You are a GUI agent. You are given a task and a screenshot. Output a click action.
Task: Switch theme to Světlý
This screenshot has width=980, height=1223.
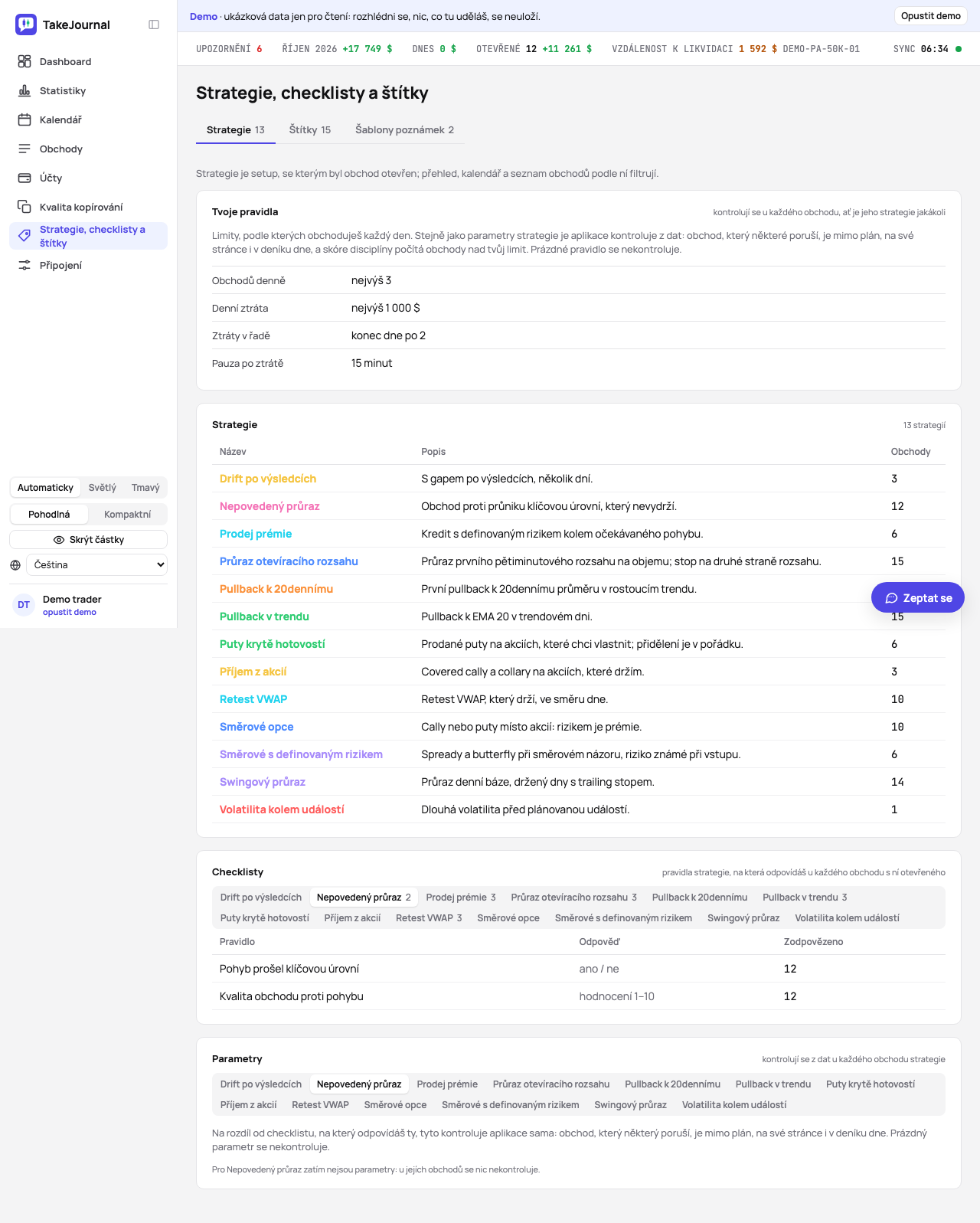tap(103, 488)
